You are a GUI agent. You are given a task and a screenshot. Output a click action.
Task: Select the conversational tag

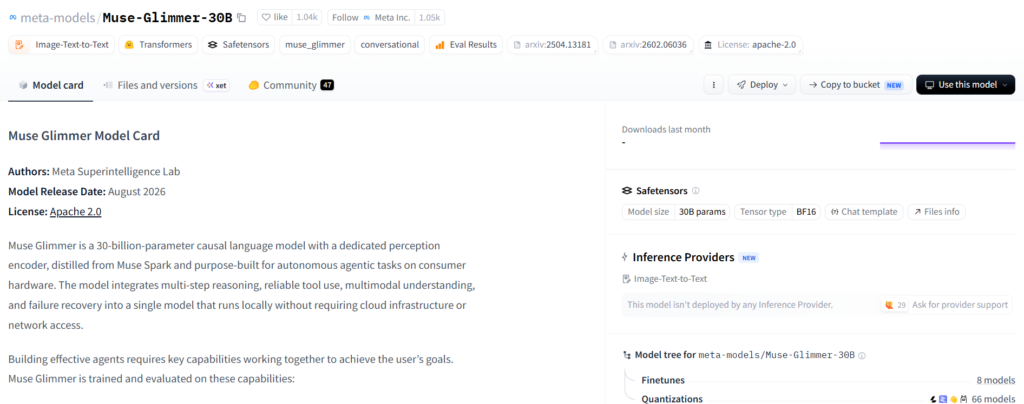389,45
